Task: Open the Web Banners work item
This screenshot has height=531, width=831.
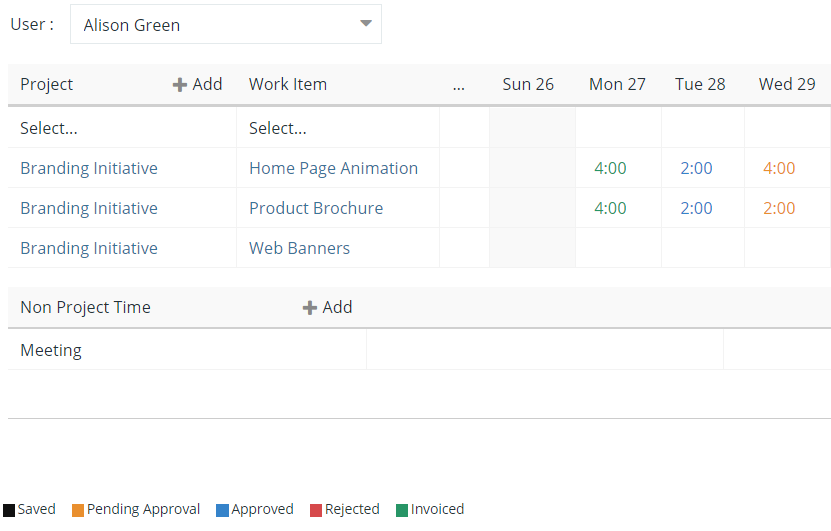Action: 299,248
